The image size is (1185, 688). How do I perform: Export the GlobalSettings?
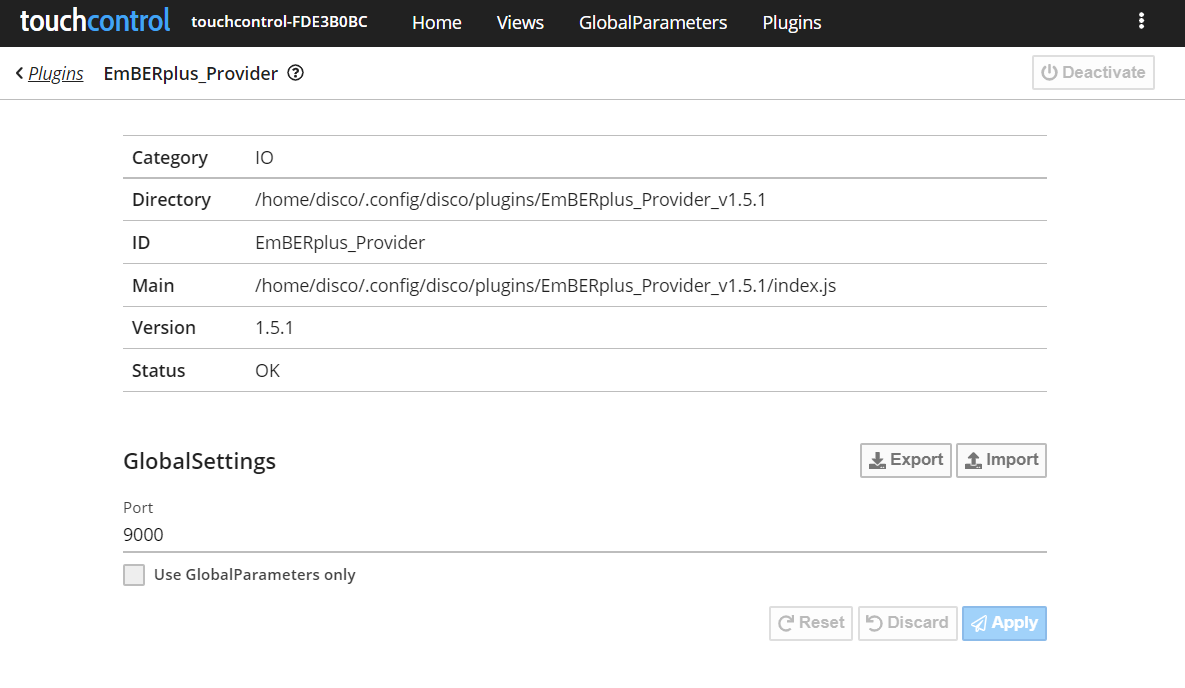(x=906, y=460)
